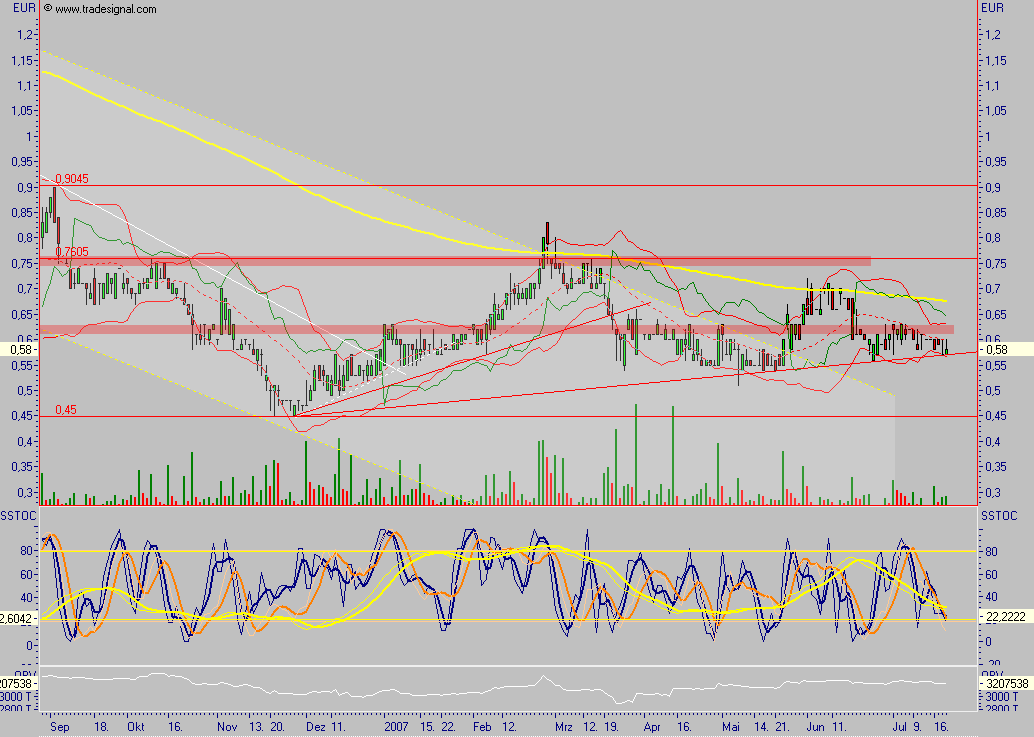1034x737 pixels.
Task: Click the SSTOC indicator label on the left
Action: [x=18, y=516]
